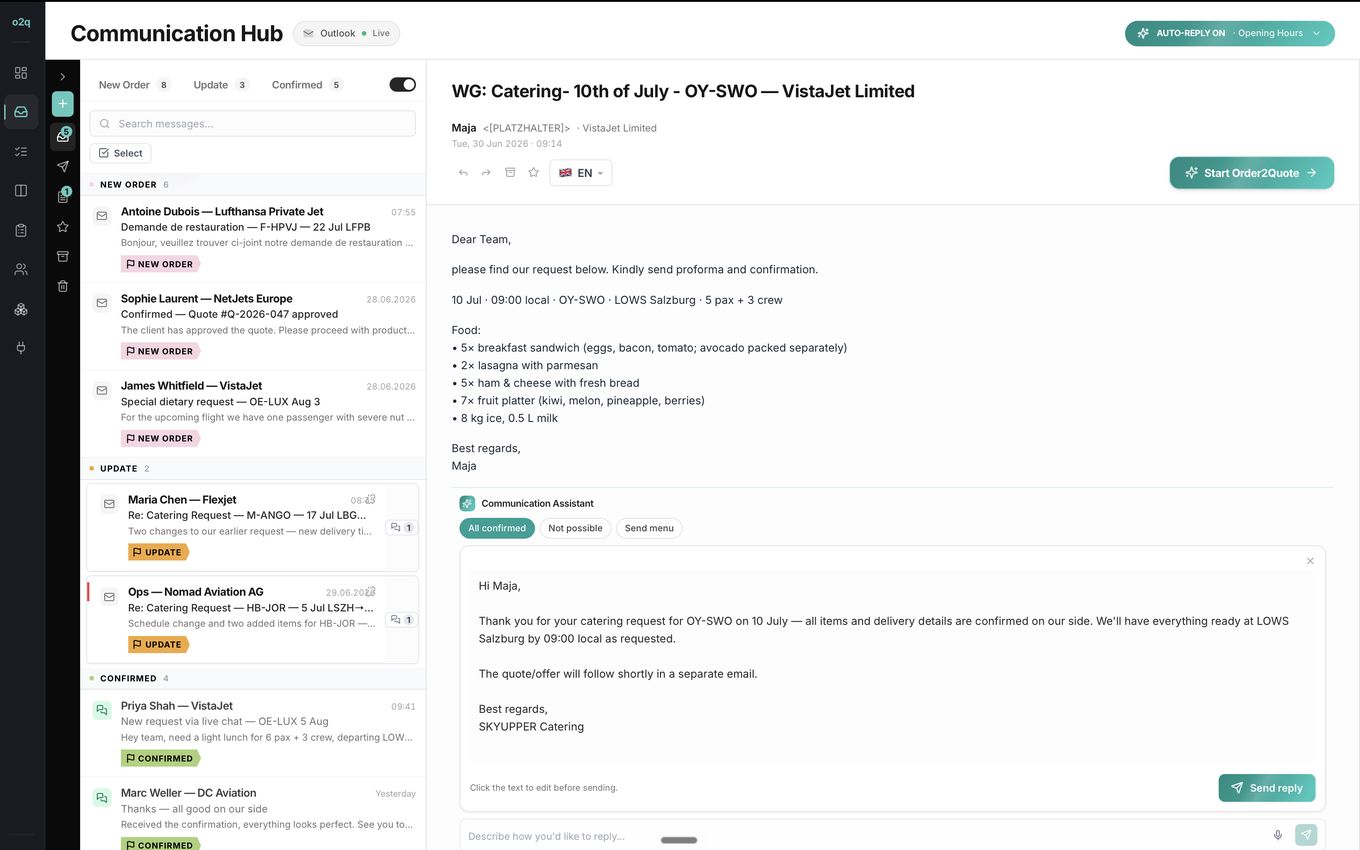Select the Send menu reply option

click(x=649, y=528)
